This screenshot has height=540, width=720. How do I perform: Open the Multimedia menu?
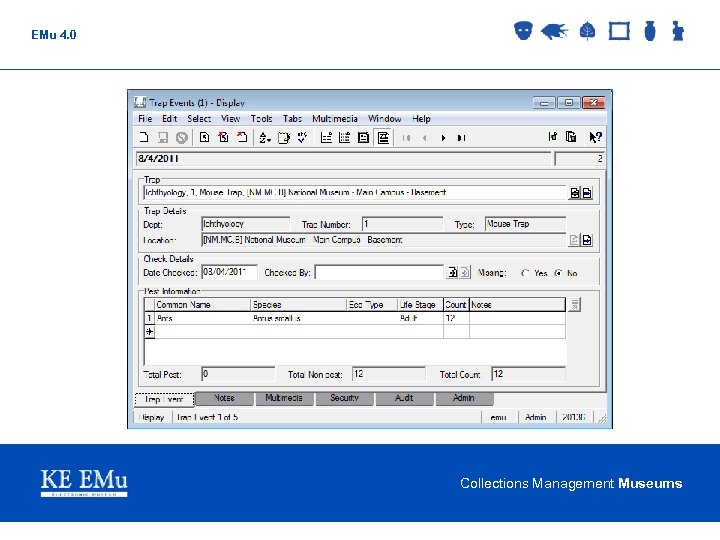[x=335, y=118]
